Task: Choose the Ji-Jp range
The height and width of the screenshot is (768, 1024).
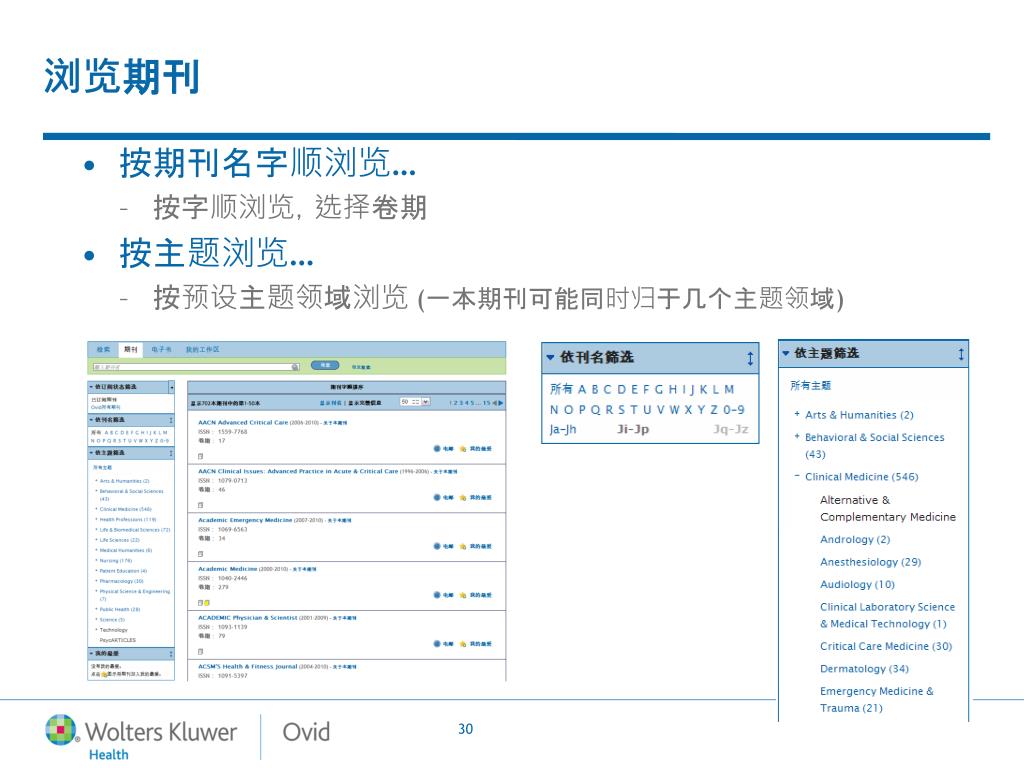Action: click(633, 430)
